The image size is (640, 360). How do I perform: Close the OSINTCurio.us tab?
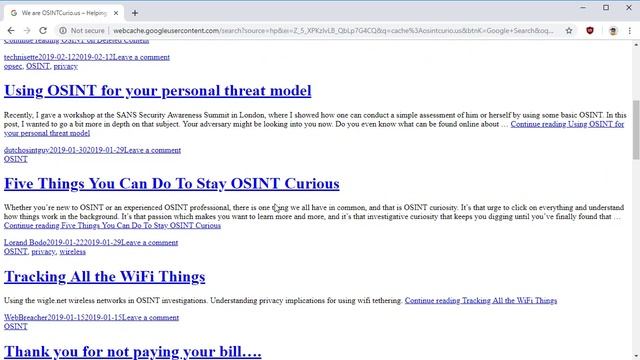pos(116,13)
